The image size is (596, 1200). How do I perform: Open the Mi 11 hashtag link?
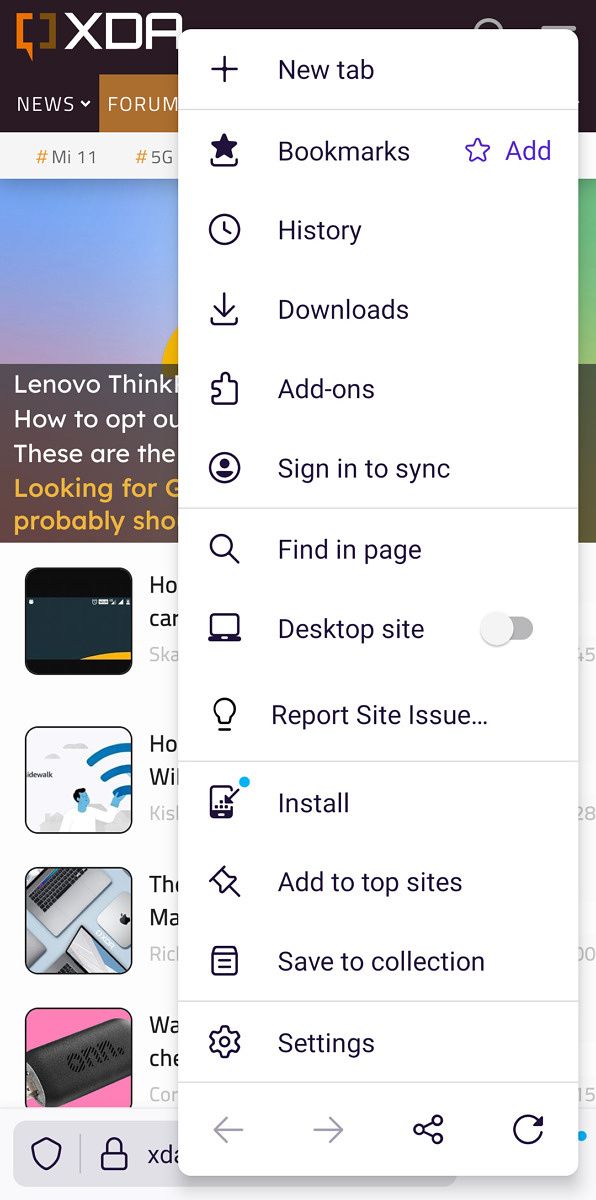tap(66, 157)
